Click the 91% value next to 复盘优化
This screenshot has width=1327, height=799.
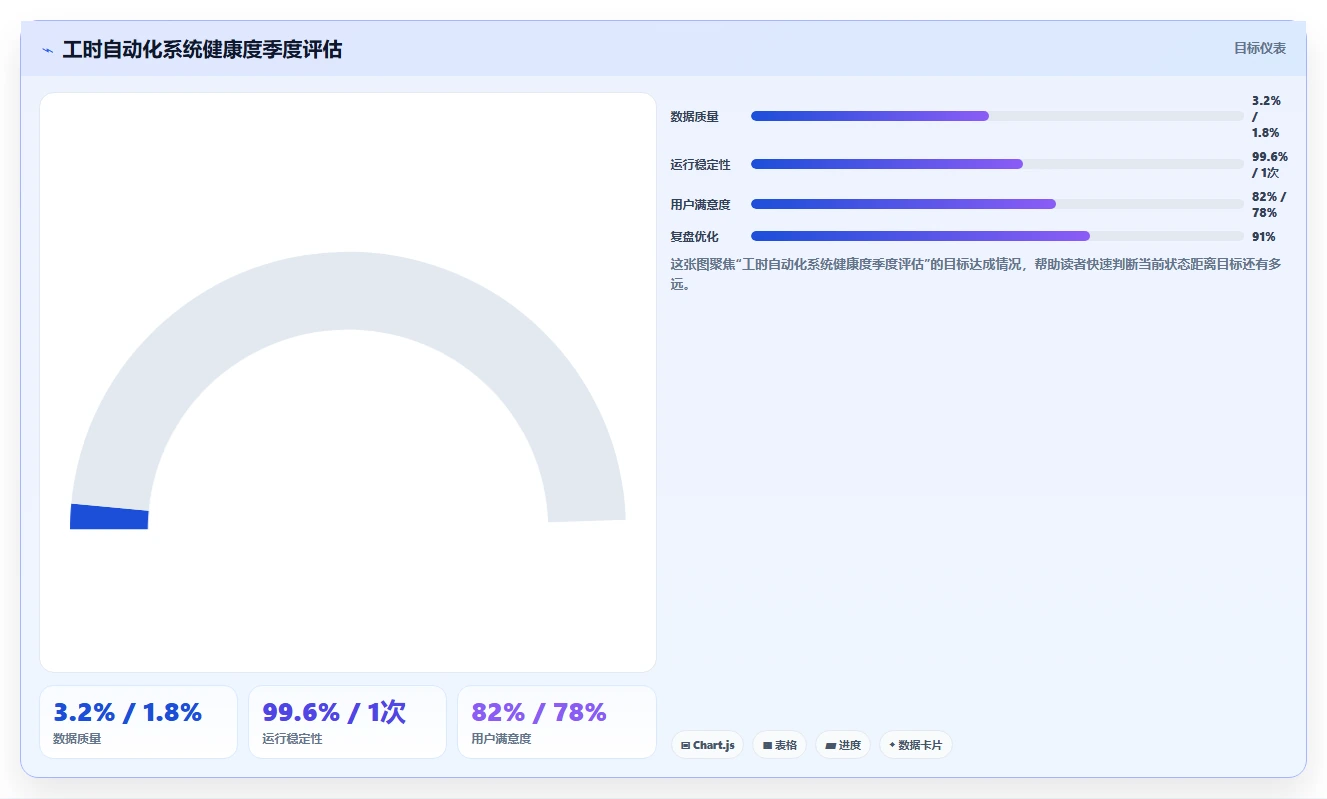click(1264, 237)
